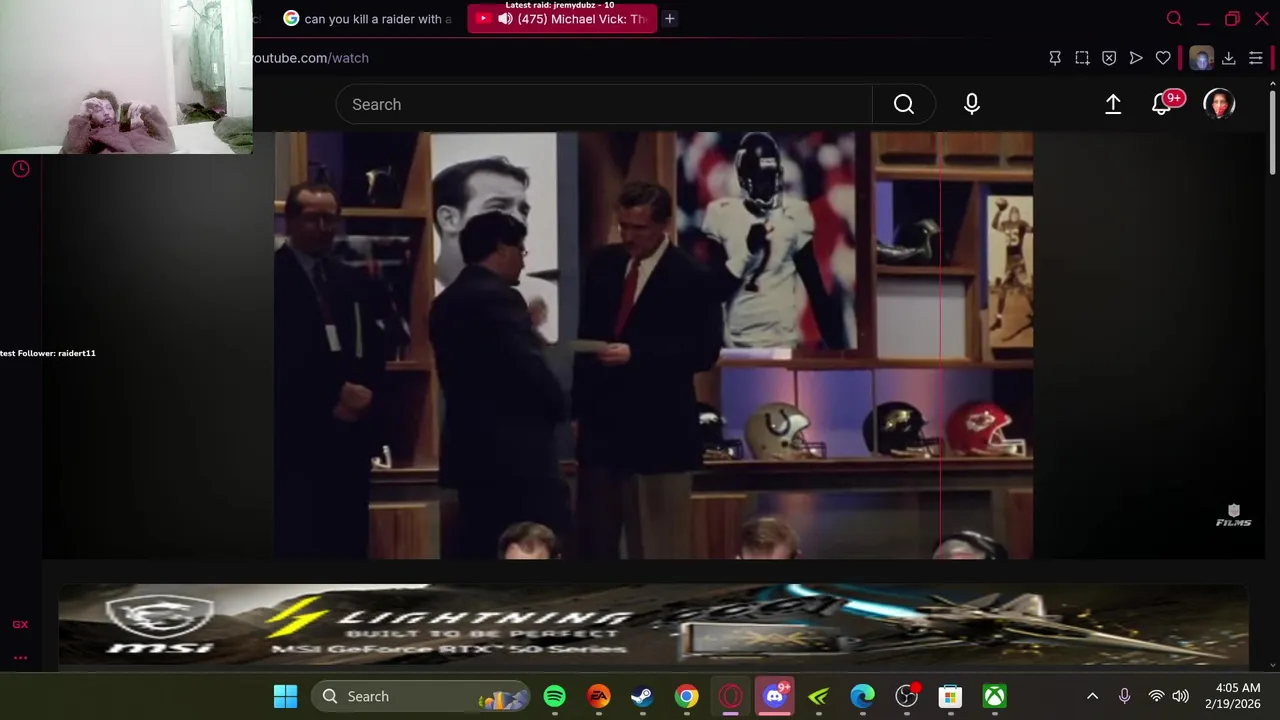Image resolution: width=1280 pixels, height=720 pixels.
Task: Click the YouTube search text field
Action: coord(604,104)
